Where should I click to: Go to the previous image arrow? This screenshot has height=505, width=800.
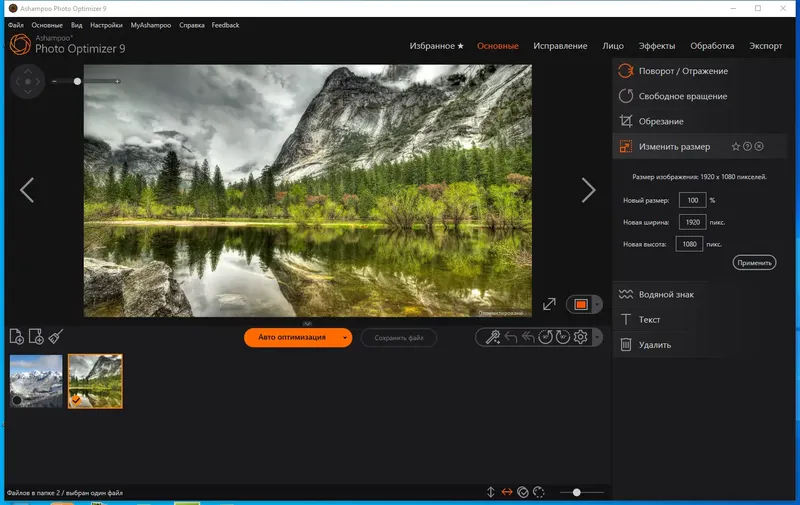(x=27, y=190)
